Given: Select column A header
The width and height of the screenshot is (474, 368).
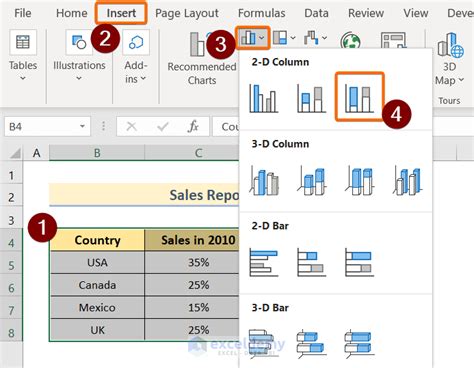Looking at the screenshot, I should tap(36, 153).
